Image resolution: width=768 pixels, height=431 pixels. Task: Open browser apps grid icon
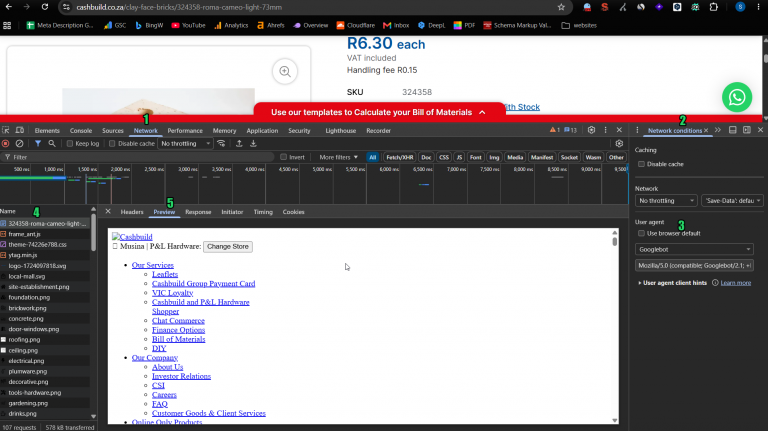[7, 25]
